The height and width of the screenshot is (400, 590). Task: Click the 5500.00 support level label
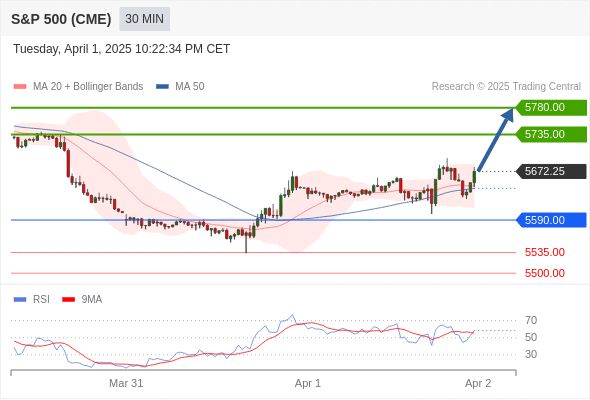click(x=545, y=273)
